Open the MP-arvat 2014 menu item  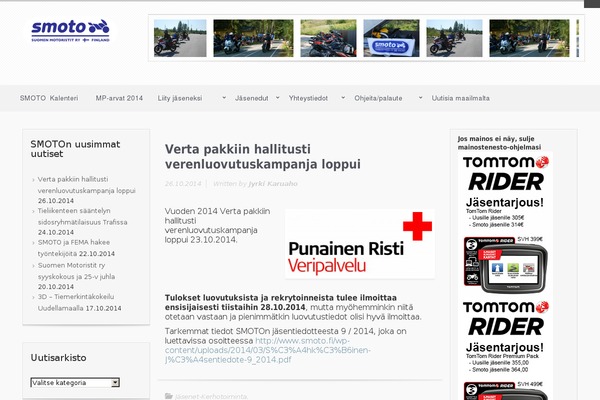[119, 98]
